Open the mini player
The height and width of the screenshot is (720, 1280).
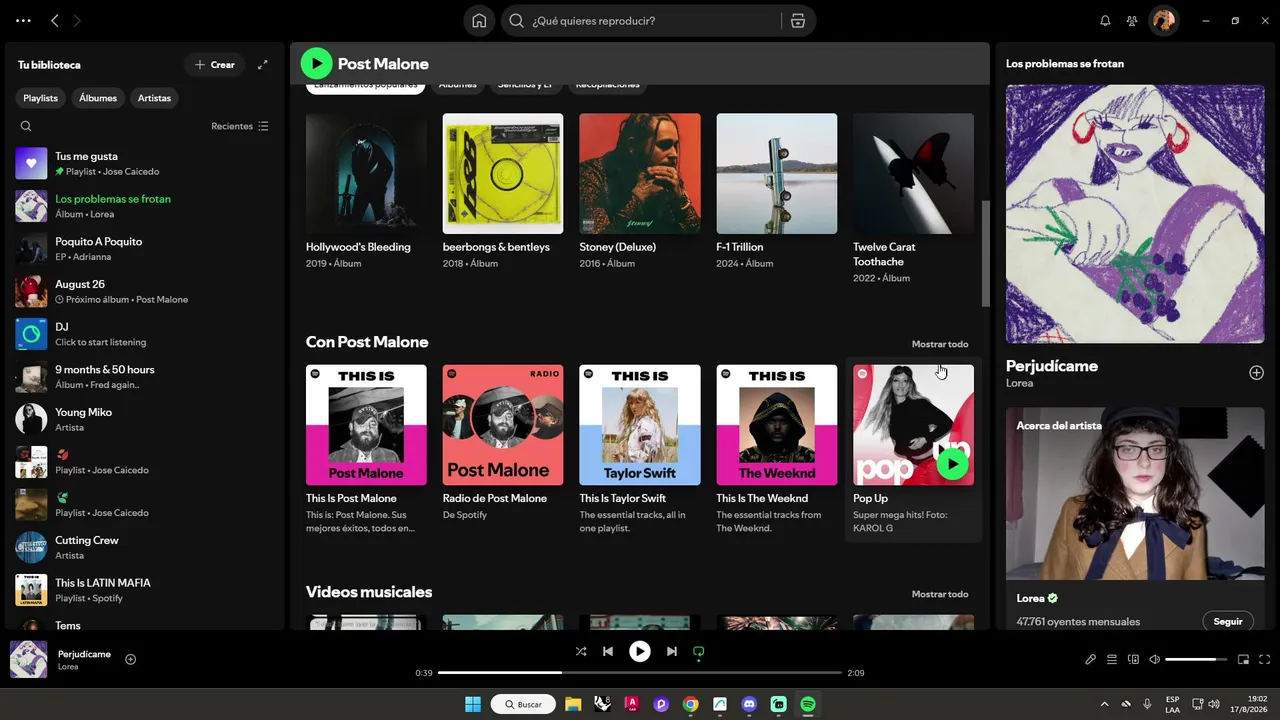click(1244, 659)
